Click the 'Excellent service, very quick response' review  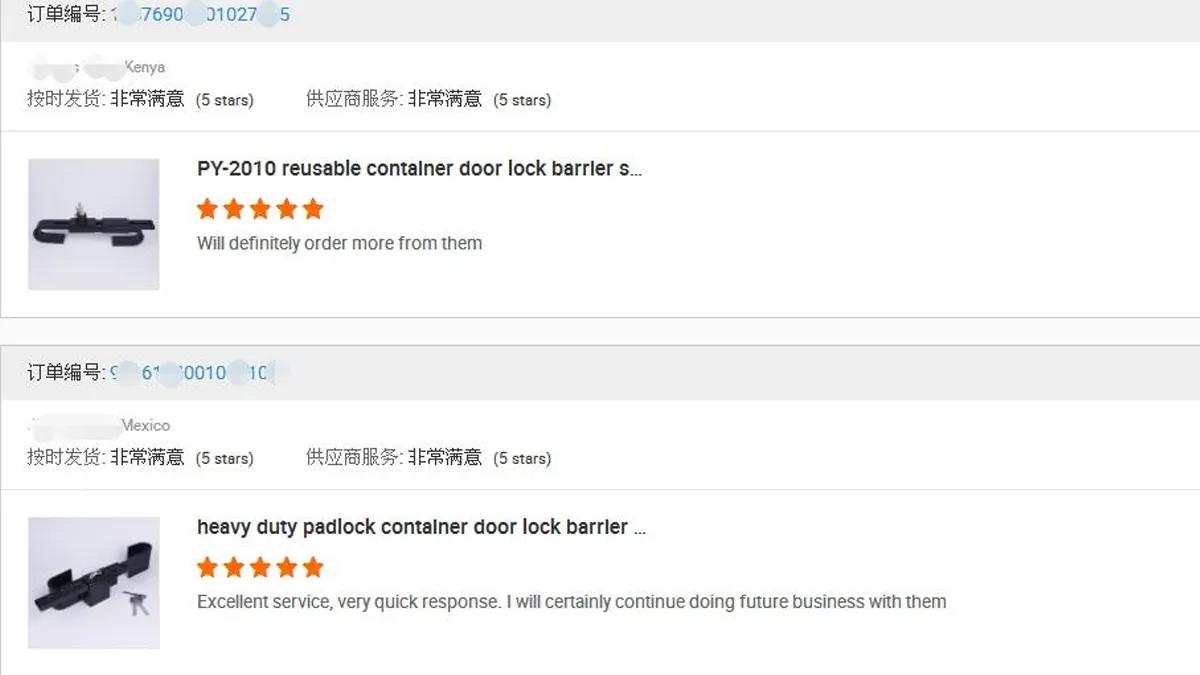pos(572,602)
